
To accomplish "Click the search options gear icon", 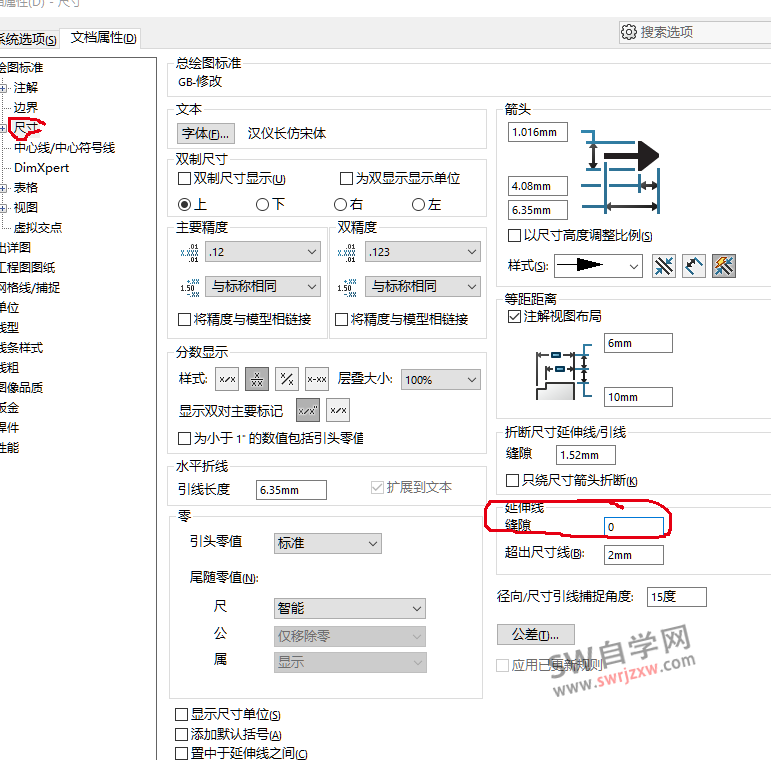I will pos(628,32).
